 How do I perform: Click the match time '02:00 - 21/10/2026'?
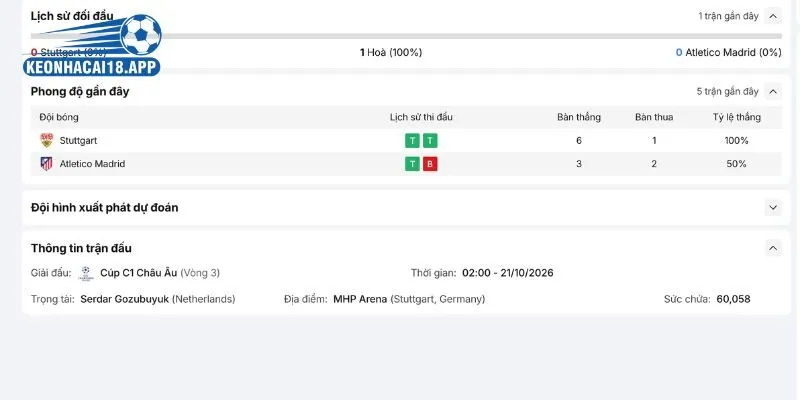coord(508,273)
